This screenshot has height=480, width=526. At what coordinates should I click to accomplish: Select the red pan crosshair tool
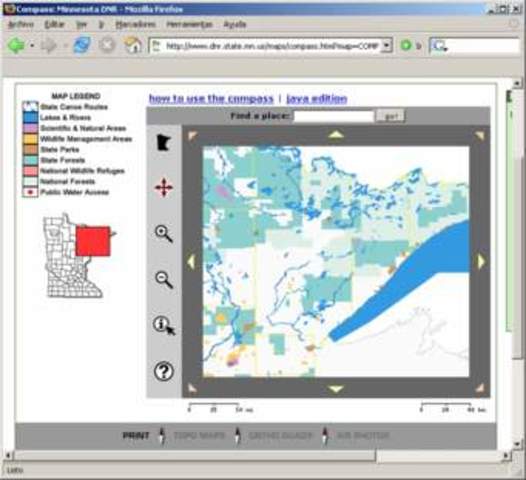tap(164, 188)
